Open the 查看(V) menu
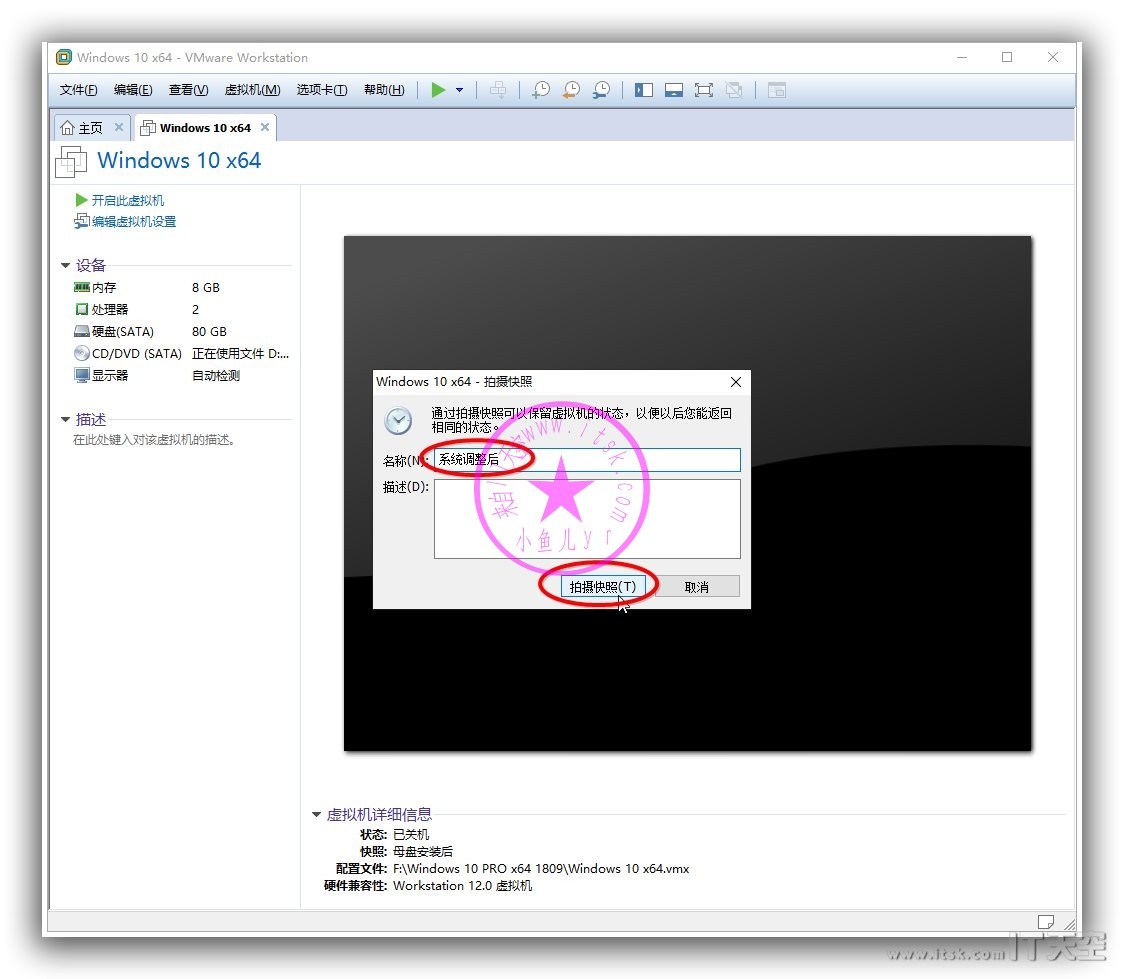The width and height of the screenshot is (1124, 979). (189, 90)
